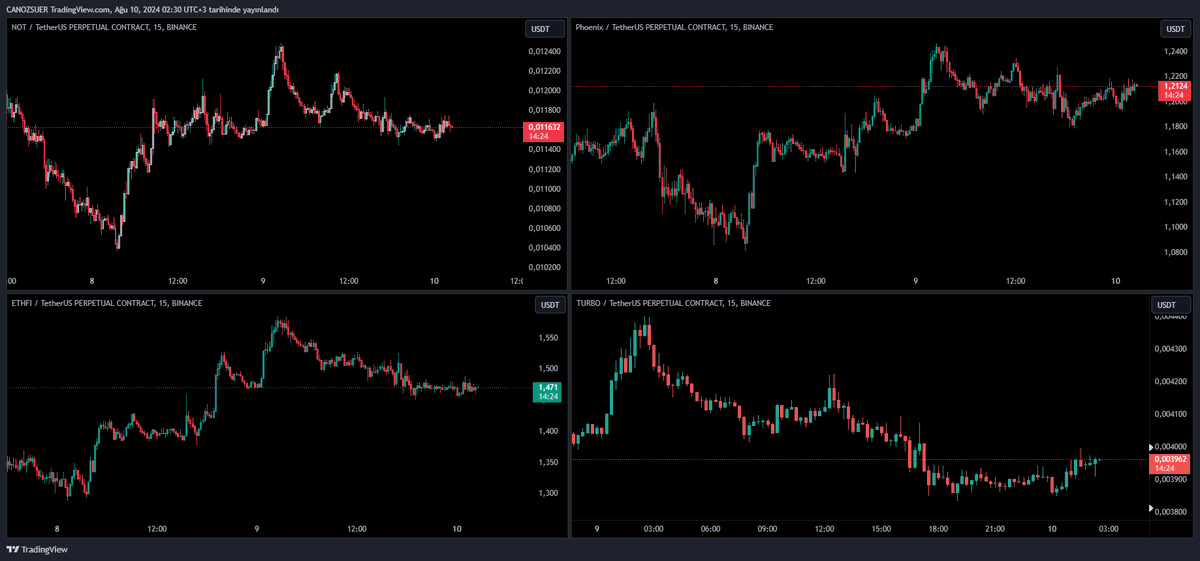
Task: Click the 0,003900 price label on TURBO chart
Action: 1169,479
